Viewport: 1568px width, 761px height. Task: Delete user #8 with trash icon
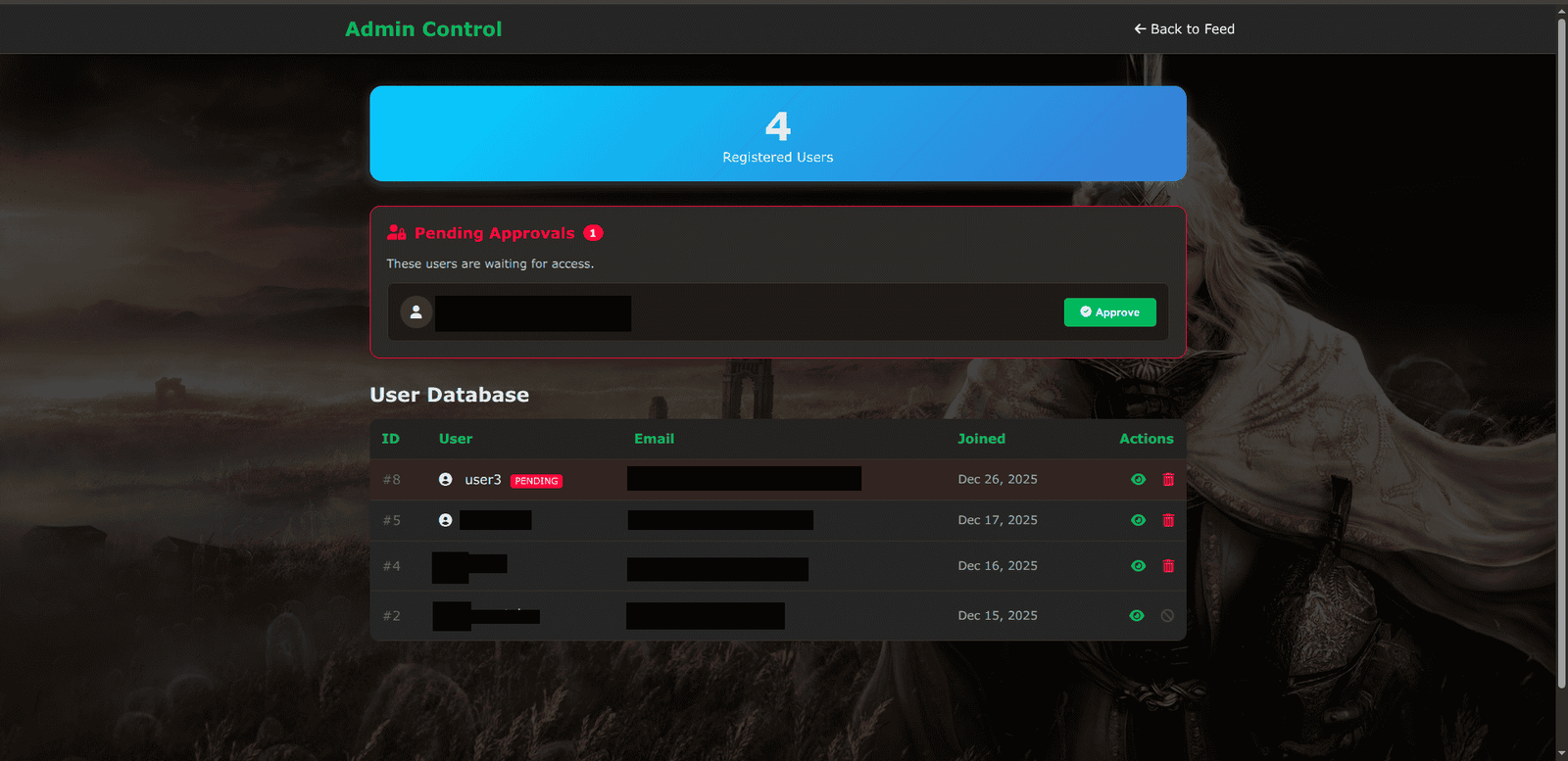pos(1168,480)
